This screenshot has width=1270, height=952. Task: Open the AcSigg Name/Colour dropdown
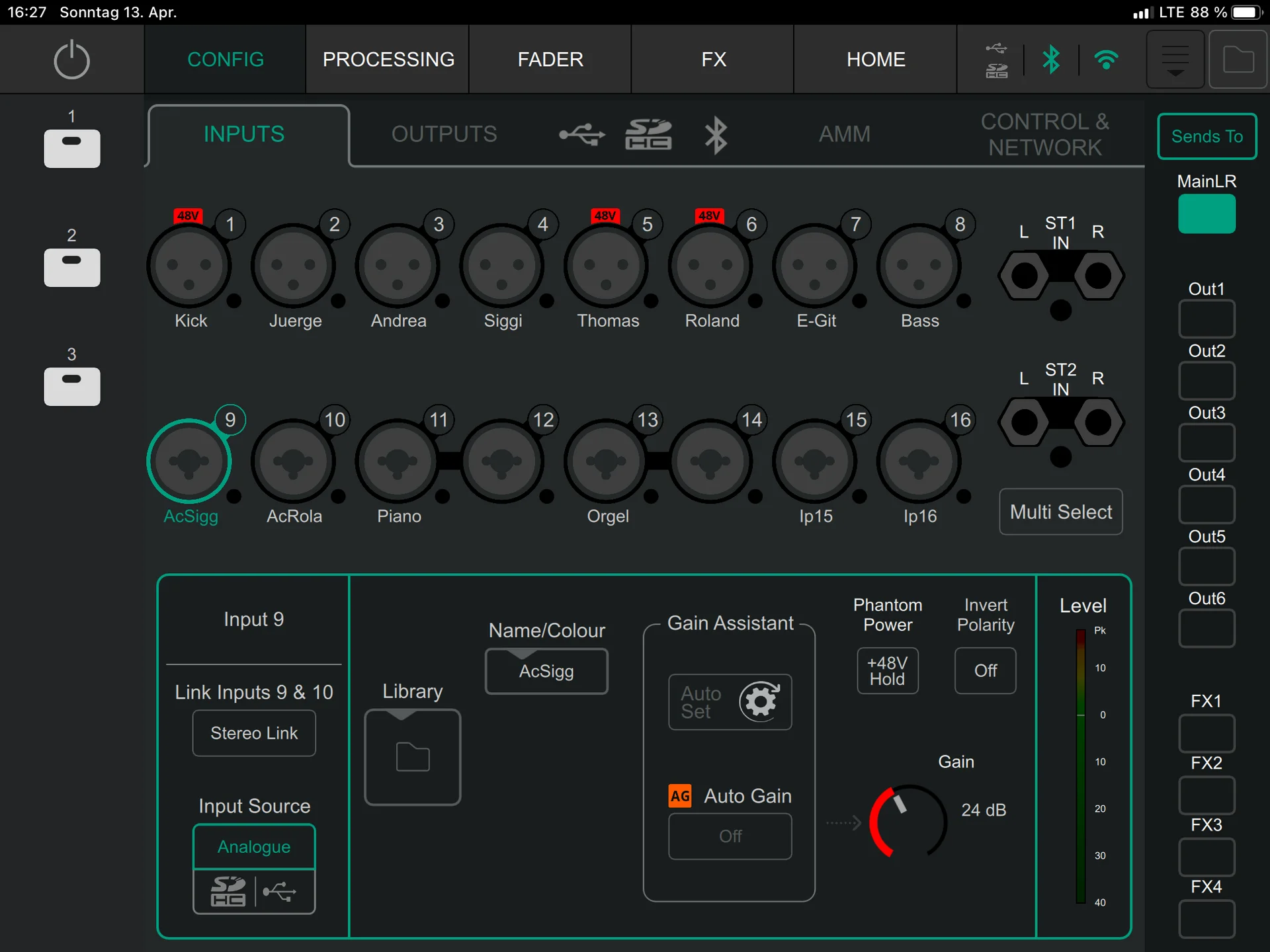(546, 671)
